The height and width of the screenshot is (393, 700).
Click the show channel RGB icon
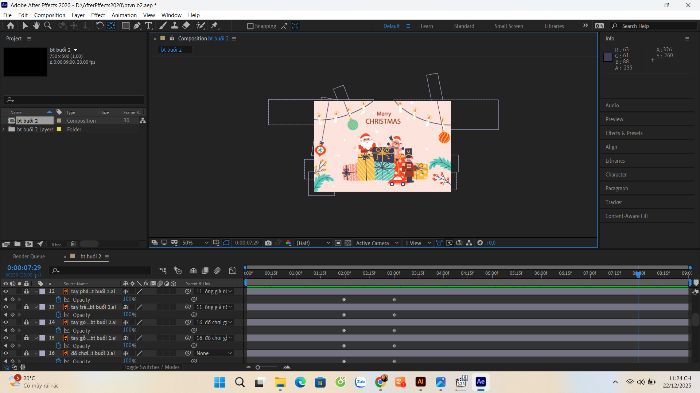point(289,243)
